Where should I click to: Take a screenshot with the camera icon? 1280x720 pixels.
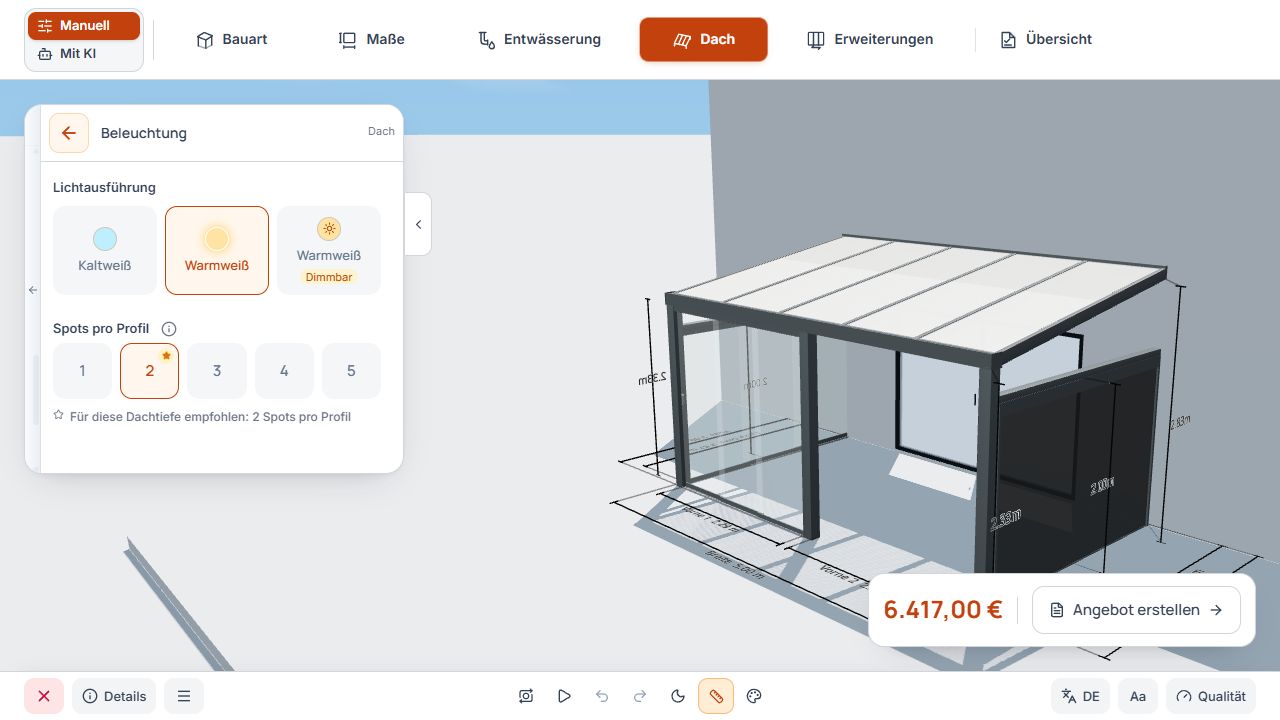[x=526, y=696]
